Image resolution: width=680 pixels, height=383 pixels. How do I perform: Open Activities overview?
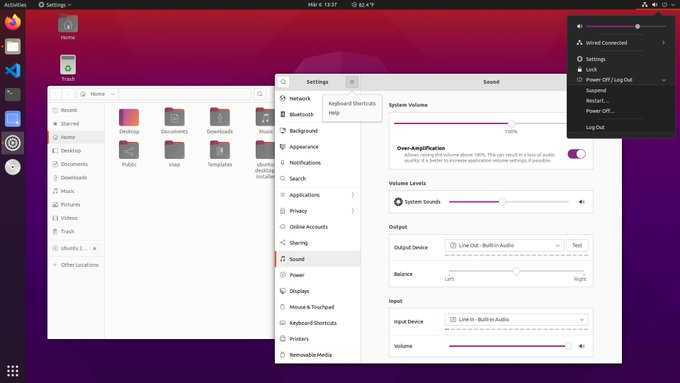15,5
